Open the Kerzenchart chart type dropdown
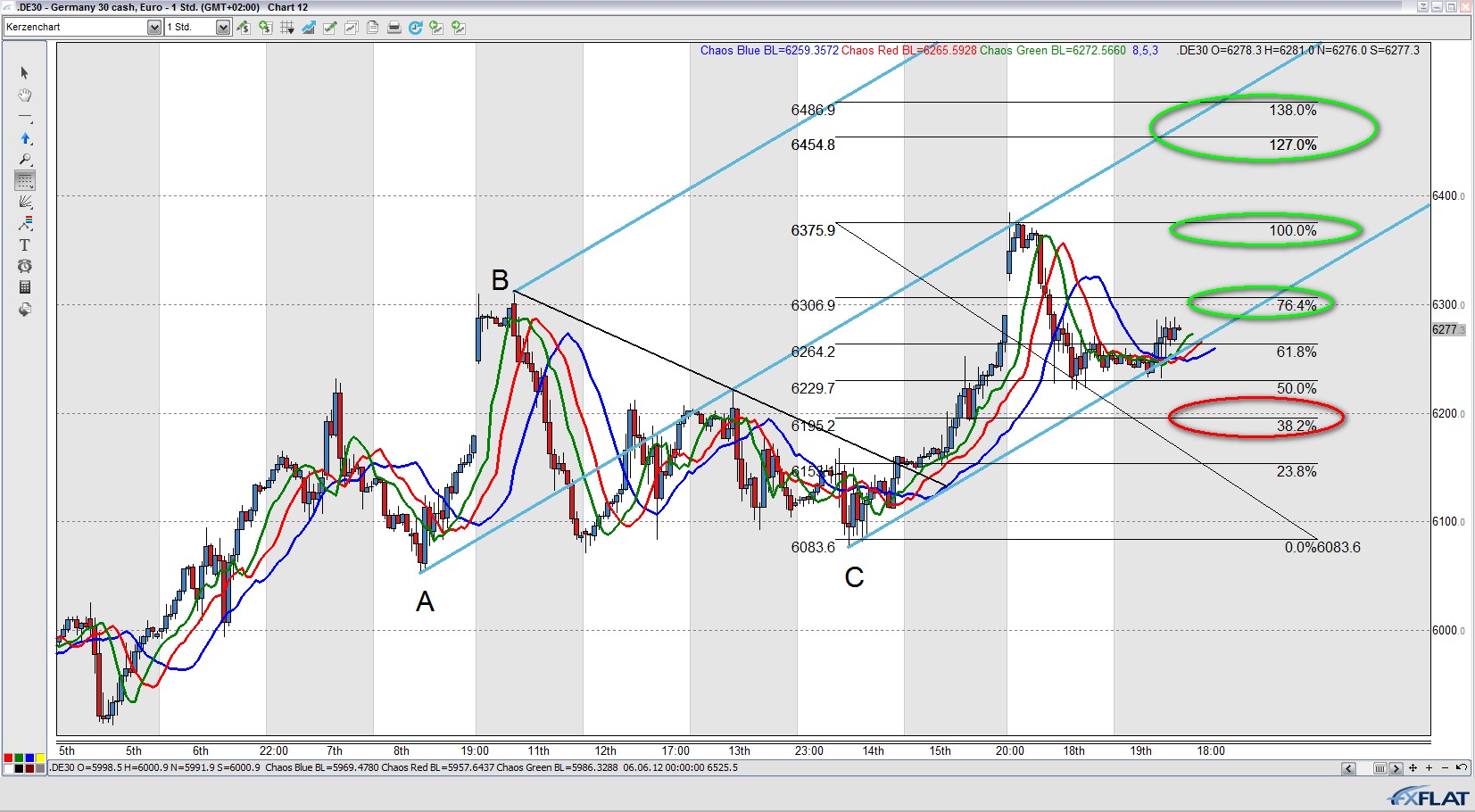Viewport: 1475px width, 812px height. pos(153,28)
